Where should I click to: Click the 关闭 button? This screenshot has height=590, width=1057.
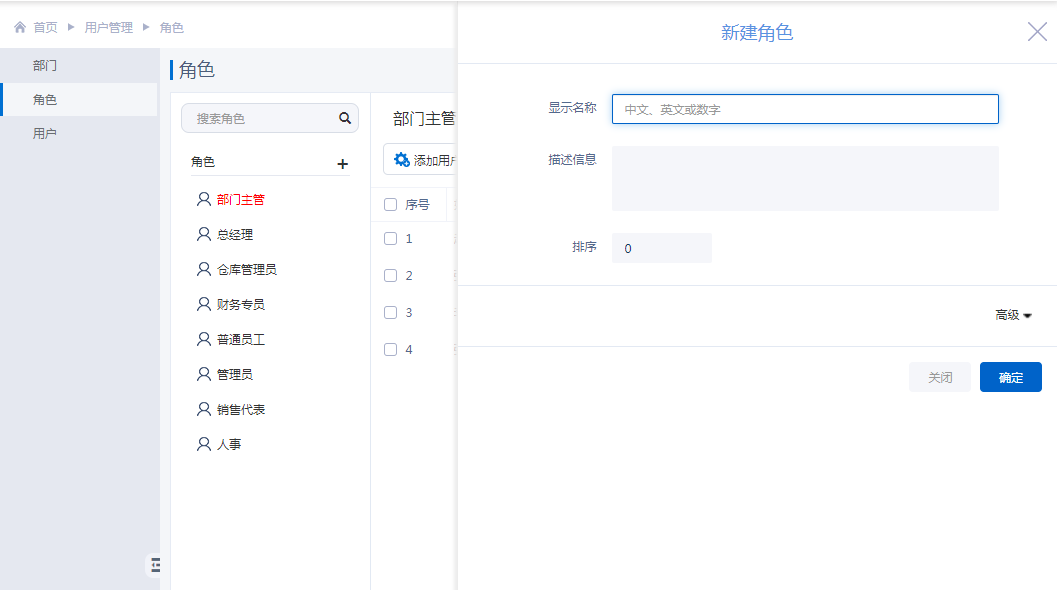coord(939,378)
